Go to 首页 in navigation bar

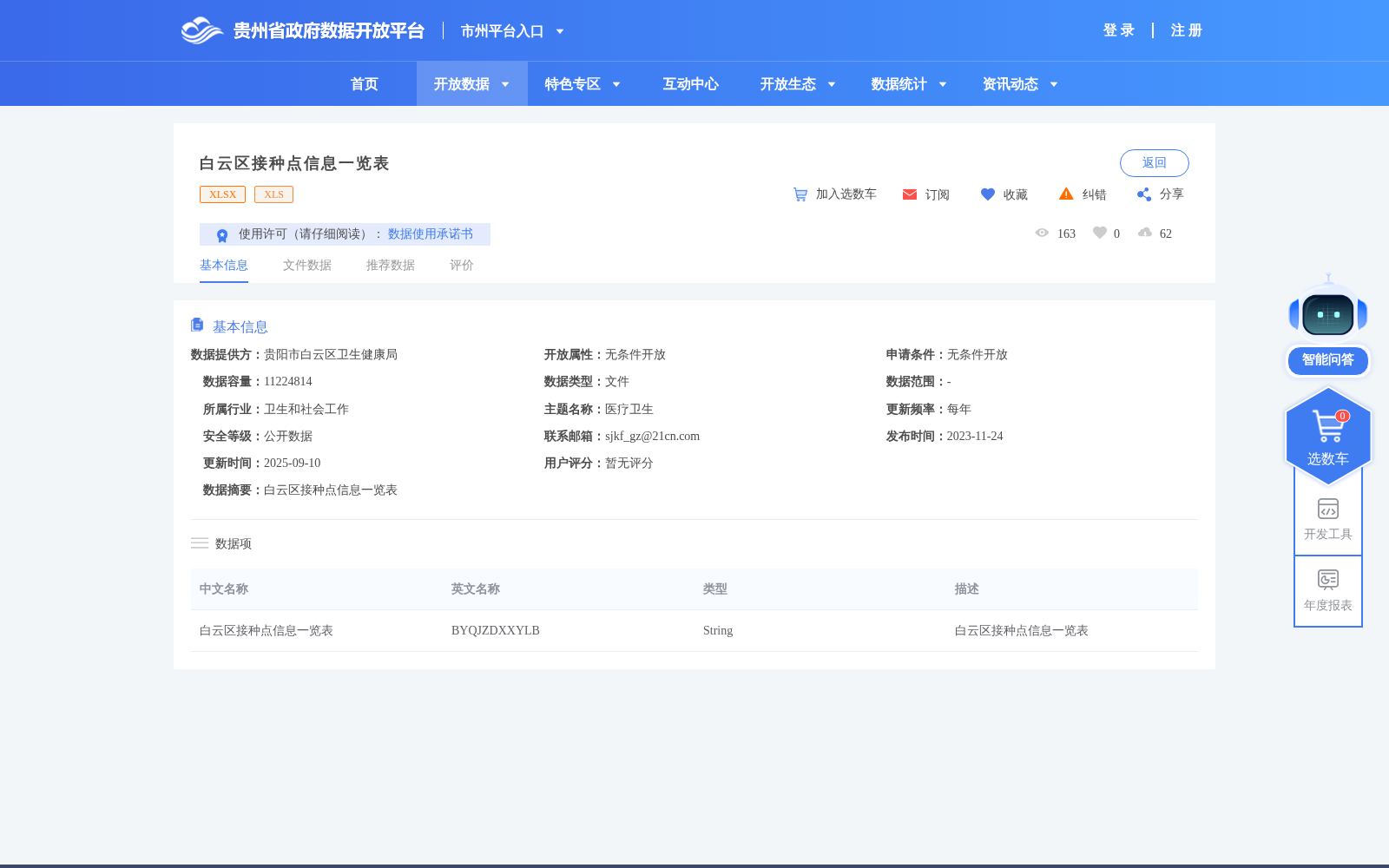(x=365, y=84)
